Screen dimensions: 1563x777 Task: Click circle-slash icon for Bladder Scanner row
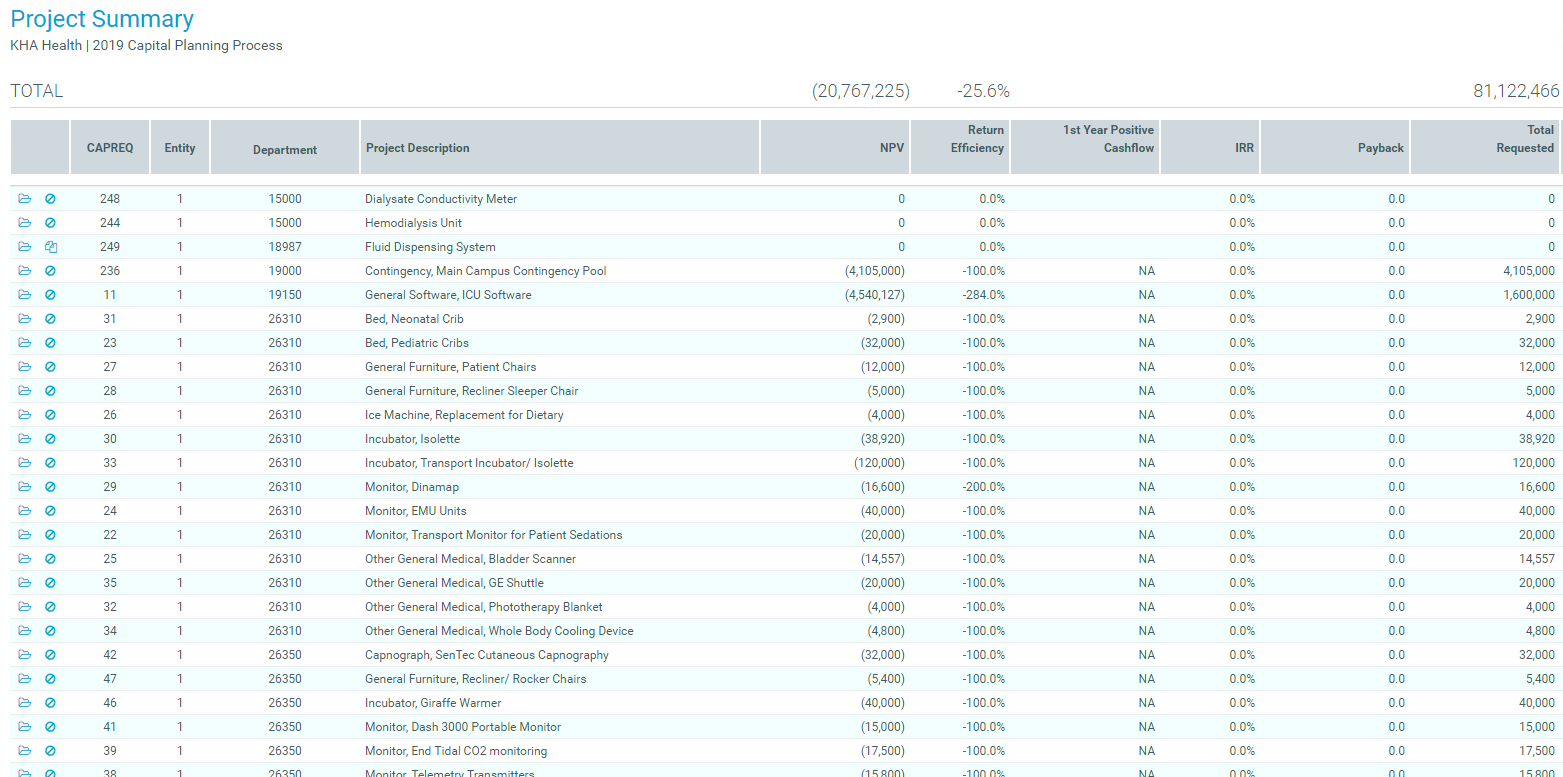coord(50,559)
